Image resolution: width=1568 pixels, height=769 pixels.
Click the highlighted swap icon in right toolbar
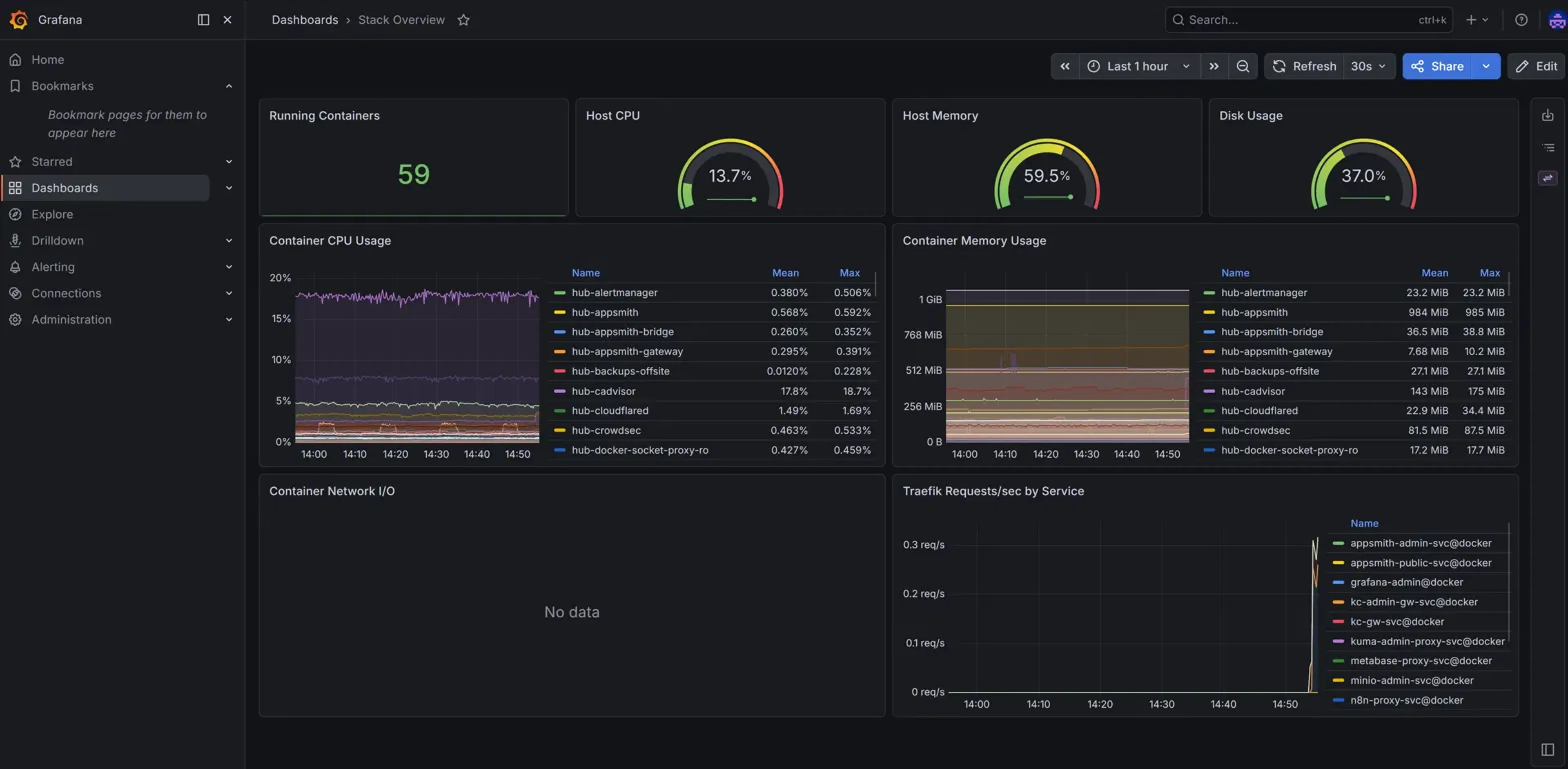1547,178
